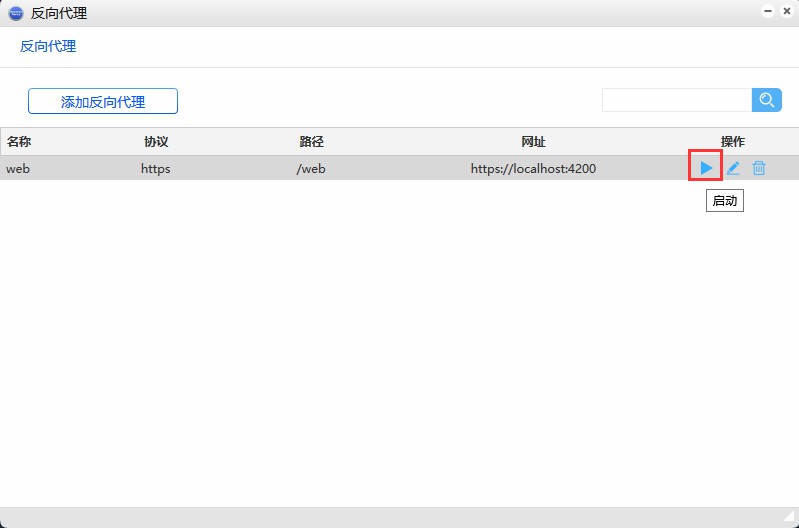This screenshot has width=799, height=529.
Task: Click the 操作 column header
Action: pyautogui.click(x=732, y=142)
